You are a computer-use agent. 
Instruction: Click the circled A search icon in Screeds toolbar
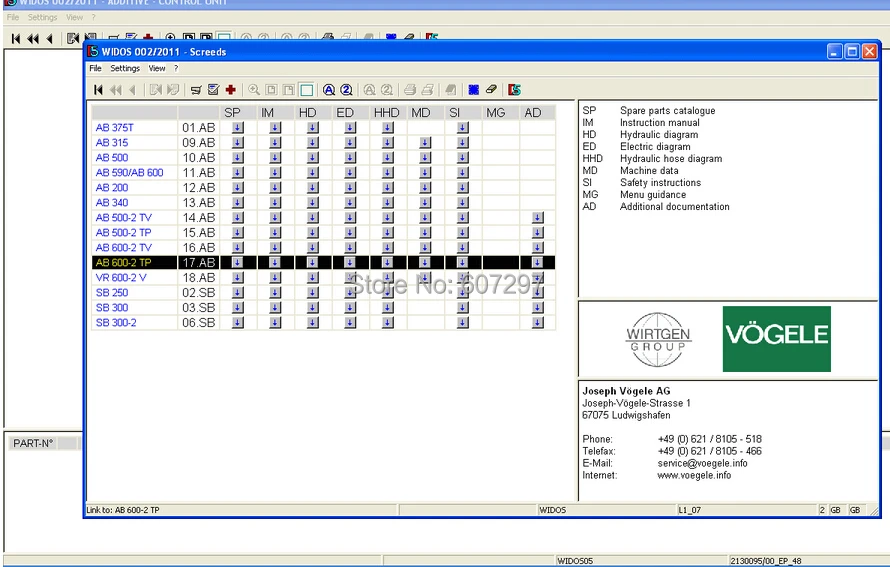[328, 90]
